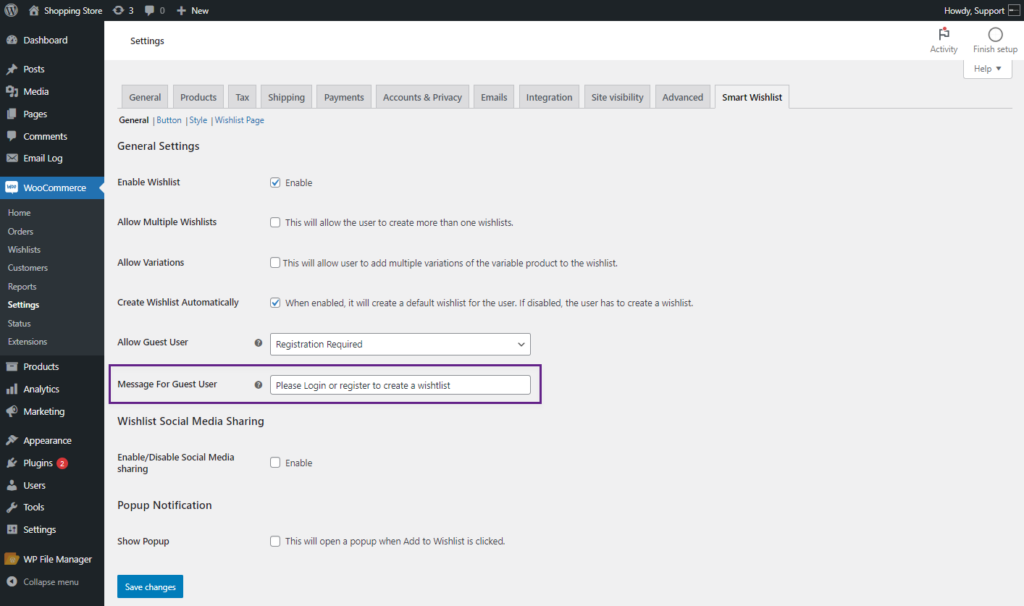
Task: Open the Advanced tab
Action: pos(682,97)
